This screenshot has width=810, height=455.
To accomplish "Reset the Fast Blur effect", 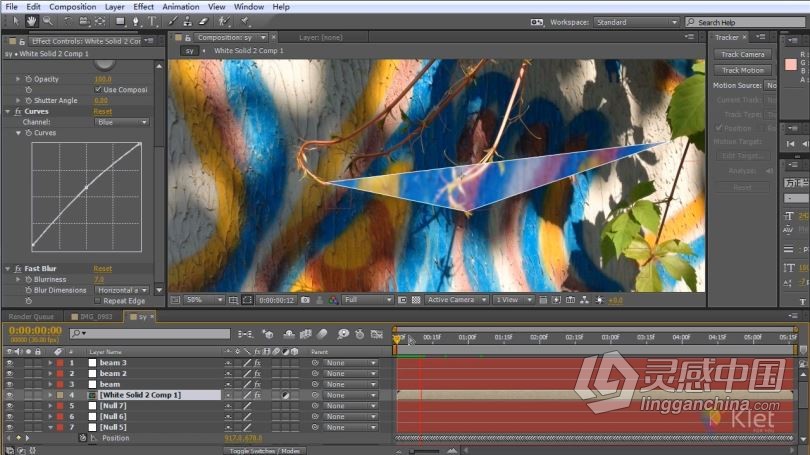I will pyautogui.click(x=103, y=269).
